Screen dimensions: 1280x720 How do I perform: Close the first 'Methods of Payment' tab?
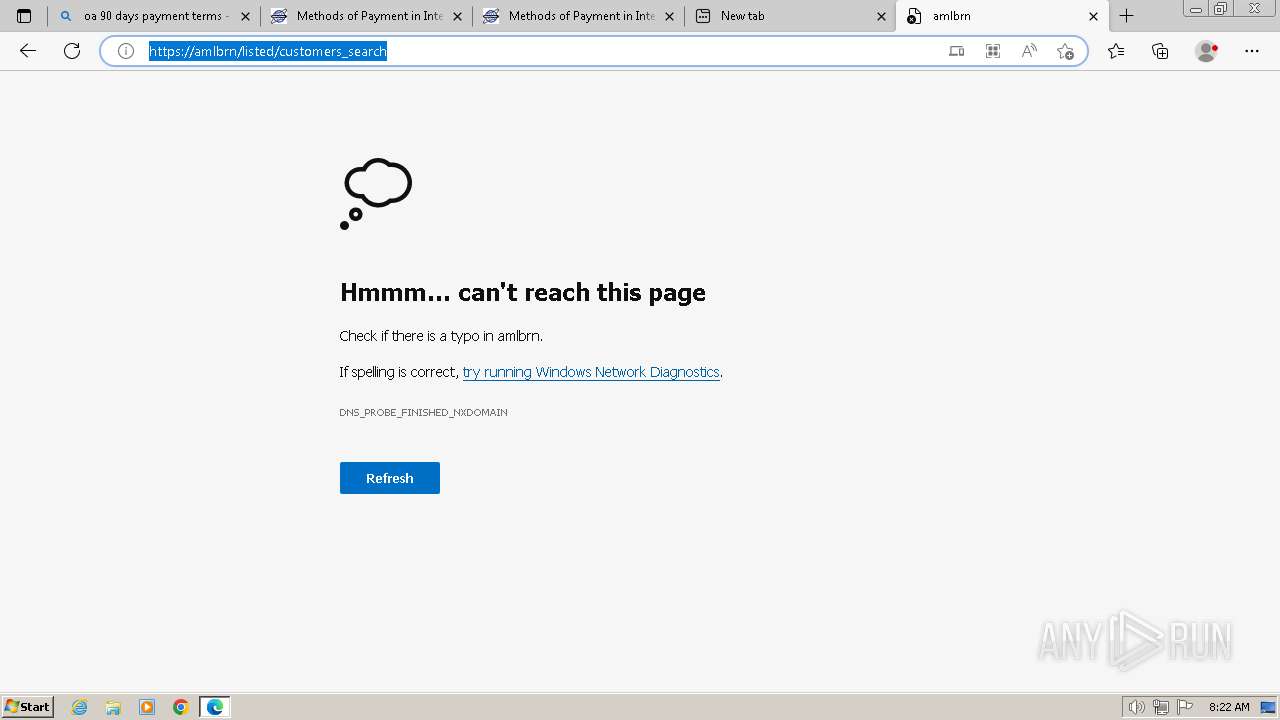(458, 16)
